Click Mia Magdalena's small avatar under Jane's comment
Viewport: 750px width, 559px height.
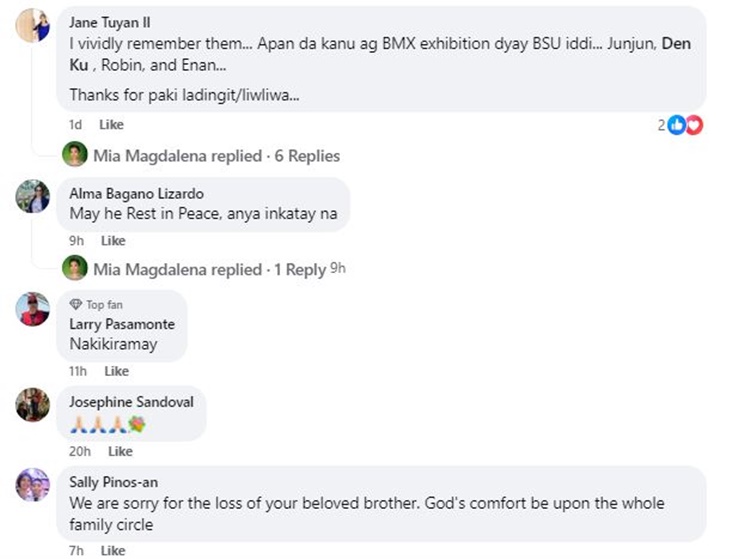(x=75, y=155)
